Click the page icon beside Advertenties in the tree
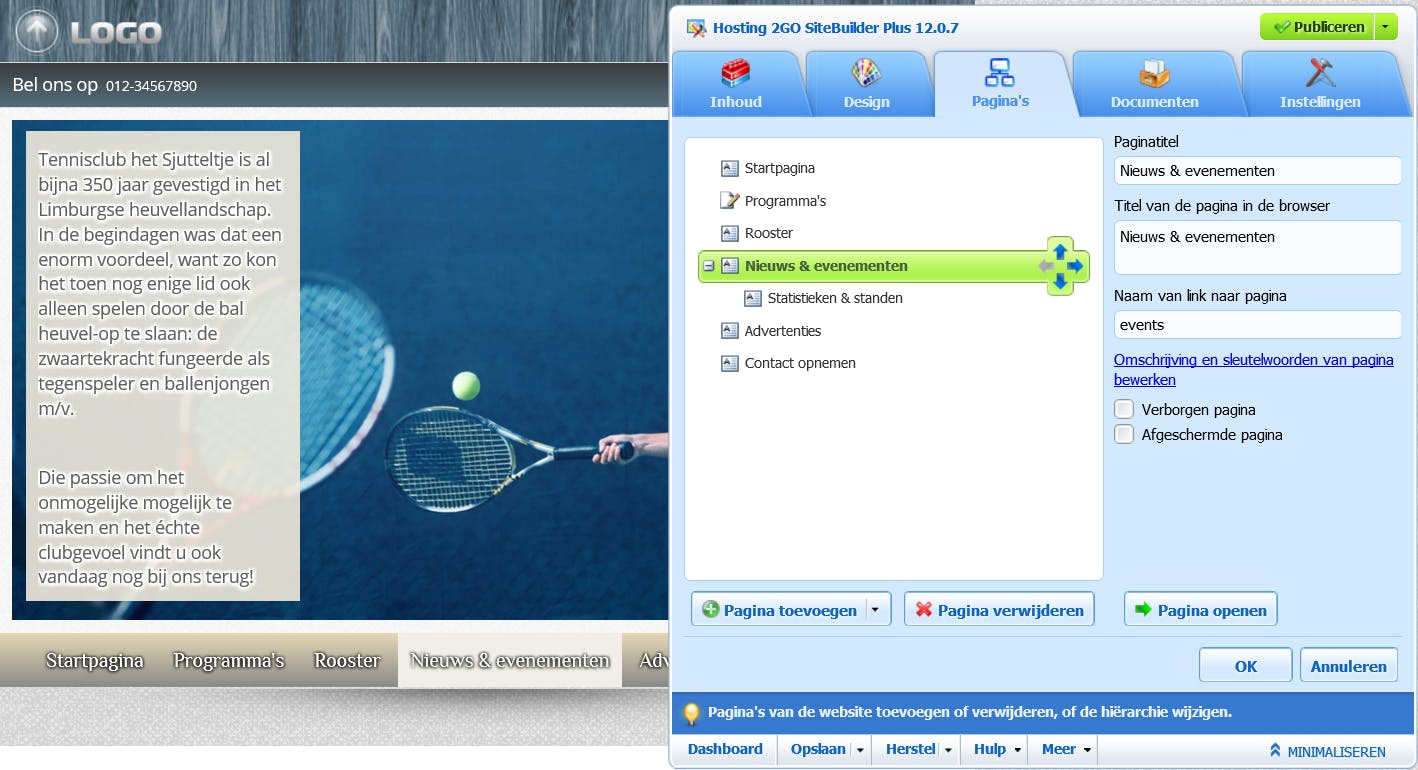 (x=730, y=330)
